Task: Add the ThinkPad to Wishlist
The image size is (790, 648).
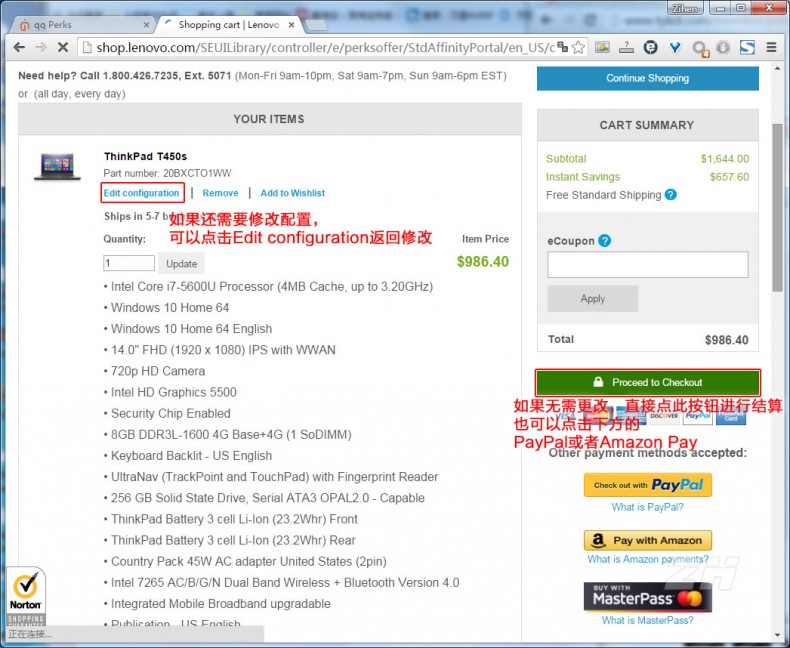Action: (292, 193)
